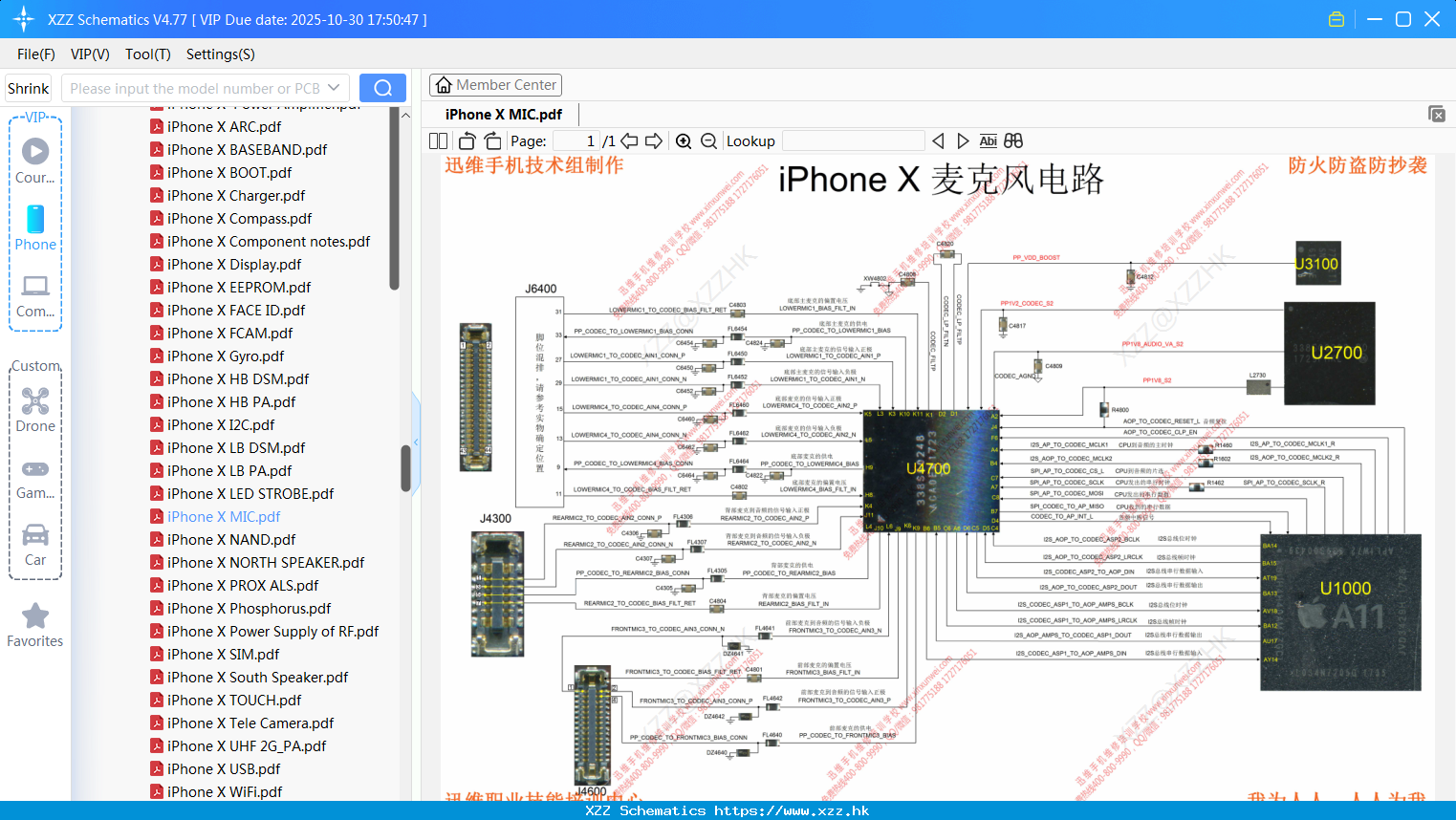
Task: Click the Lookup text field
Action: [x=853, y=140]
